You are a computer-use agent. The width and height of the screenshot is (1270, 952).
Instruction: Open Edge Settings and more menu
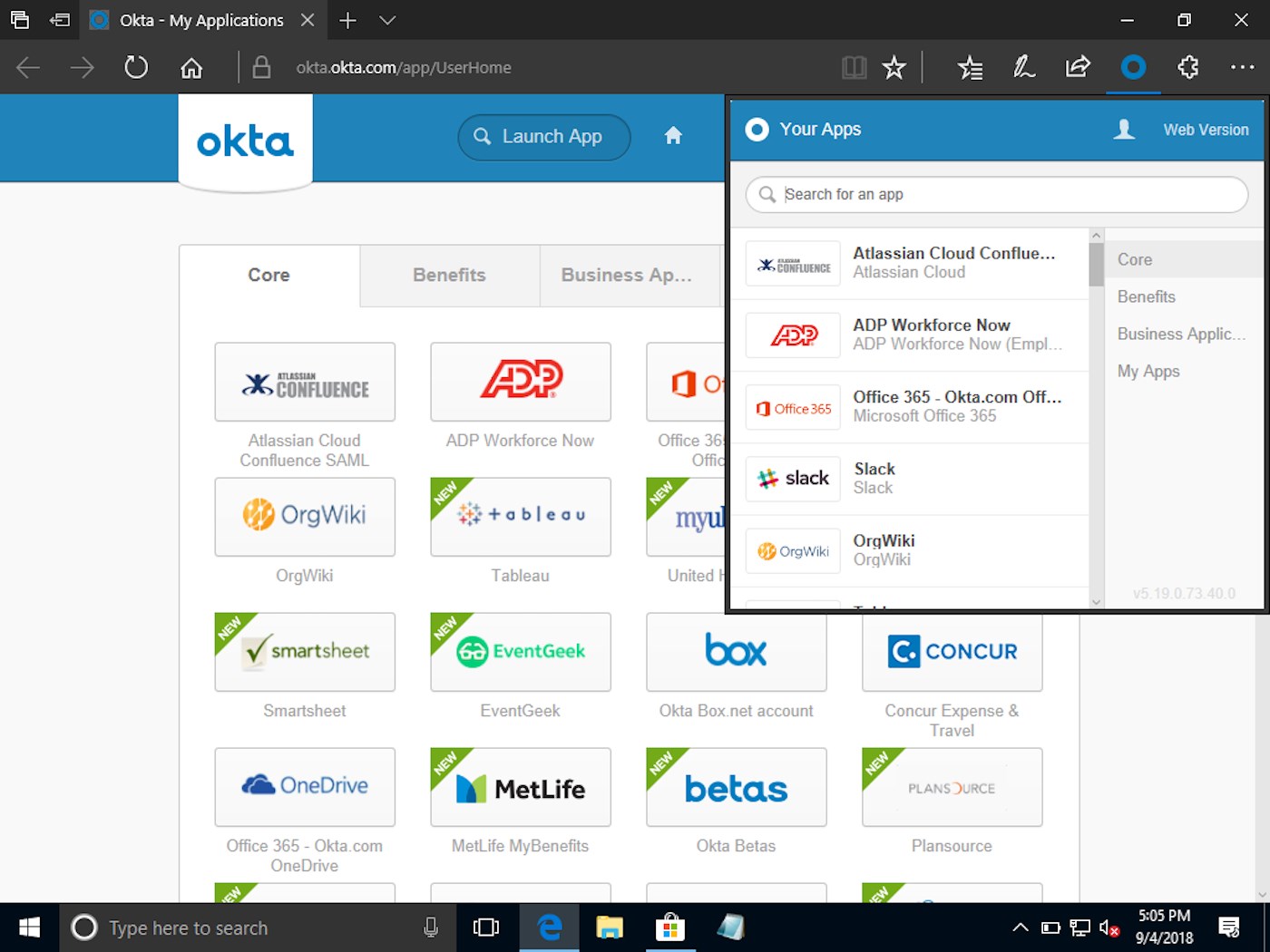pyautogui.click(x=1242, y=67)
